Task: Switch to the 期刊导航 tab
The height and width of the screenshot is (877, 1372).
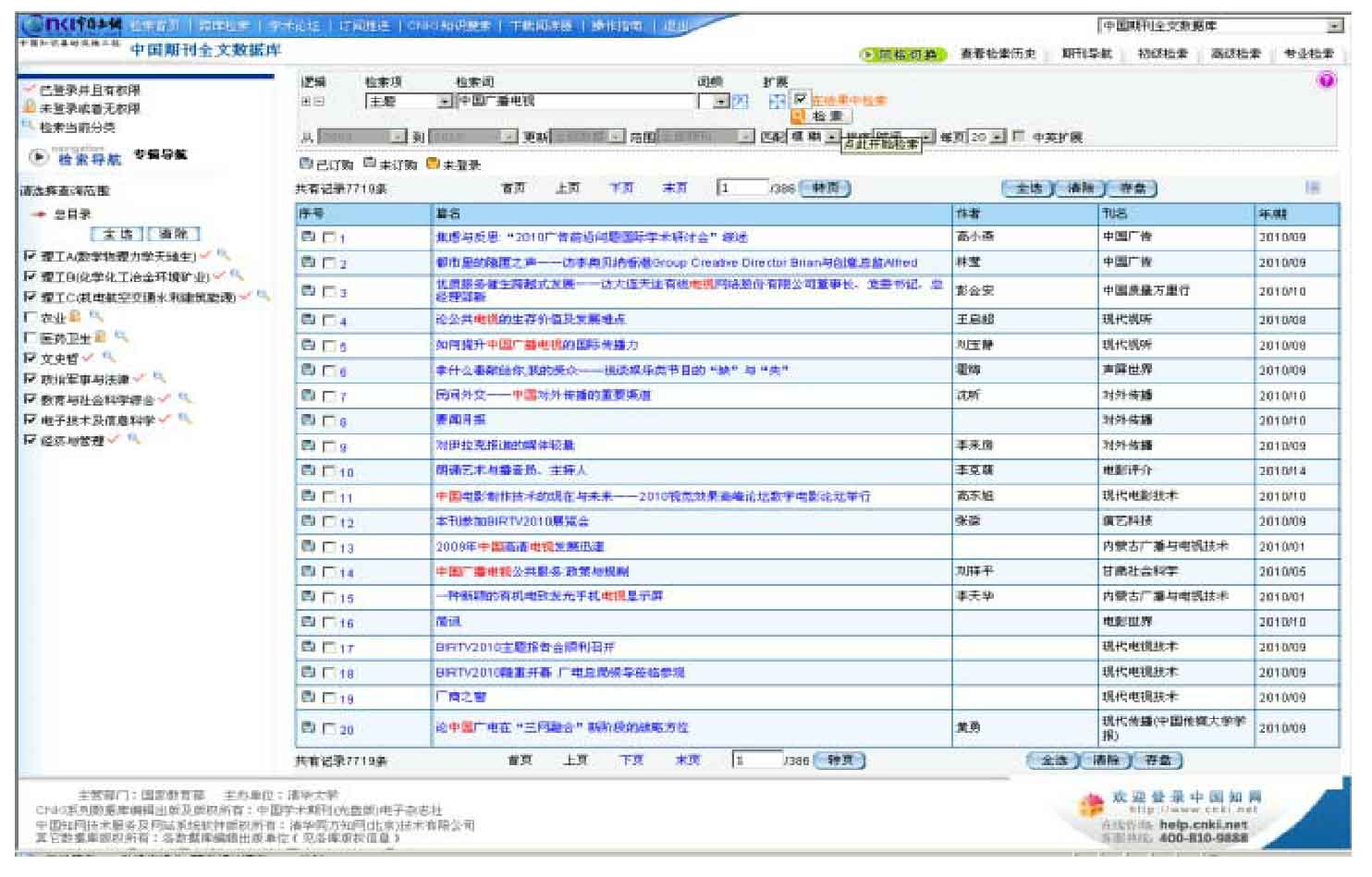Action: (1087, 54)
